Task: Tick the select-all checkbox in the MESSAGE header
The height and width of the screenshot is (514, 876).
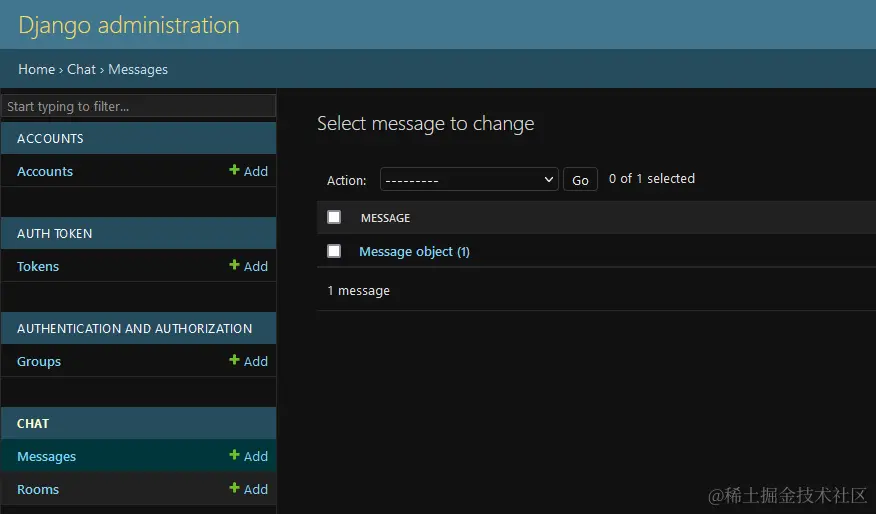Action: click(x=334, y=217)
